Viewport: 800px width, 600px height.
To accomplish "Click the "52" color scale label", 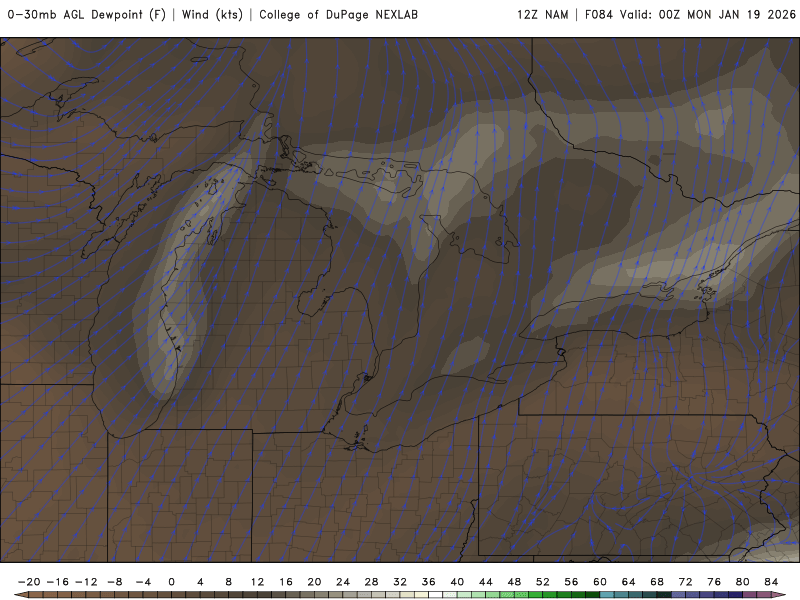I will tap(543, 582).
